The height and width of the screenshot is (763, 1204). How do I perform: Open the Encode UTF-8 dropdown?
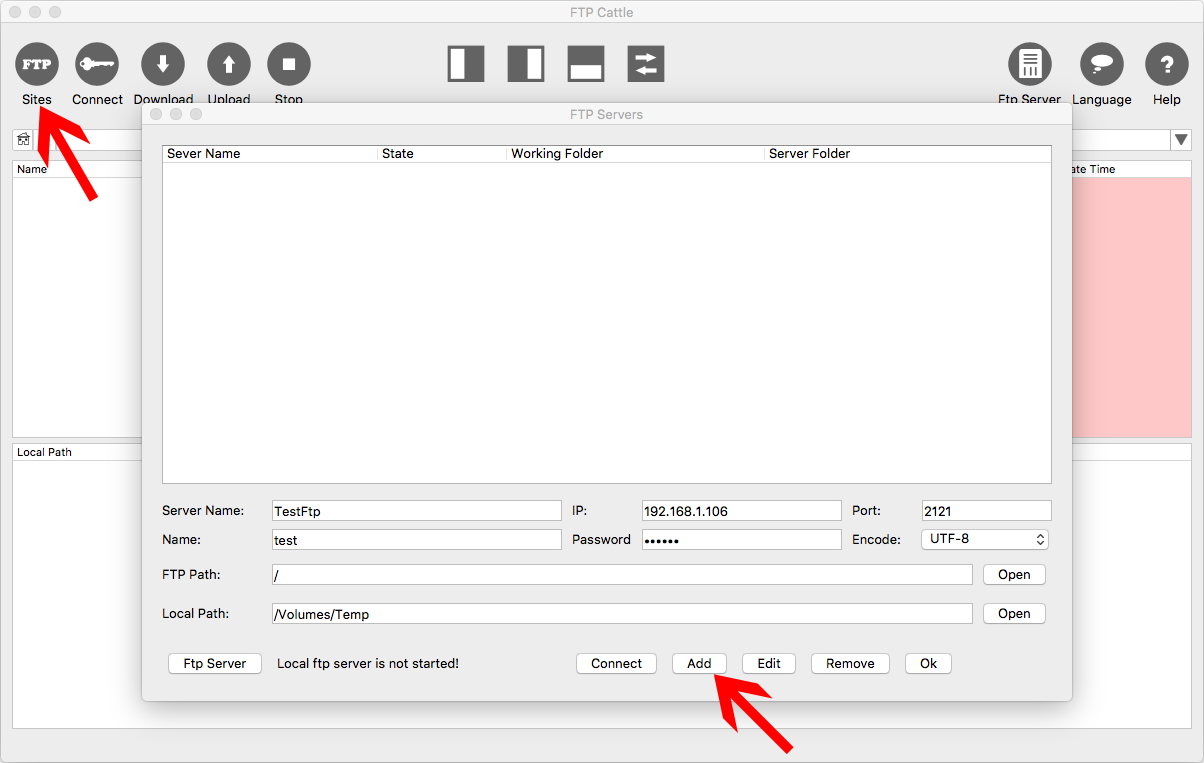[985, 539]
